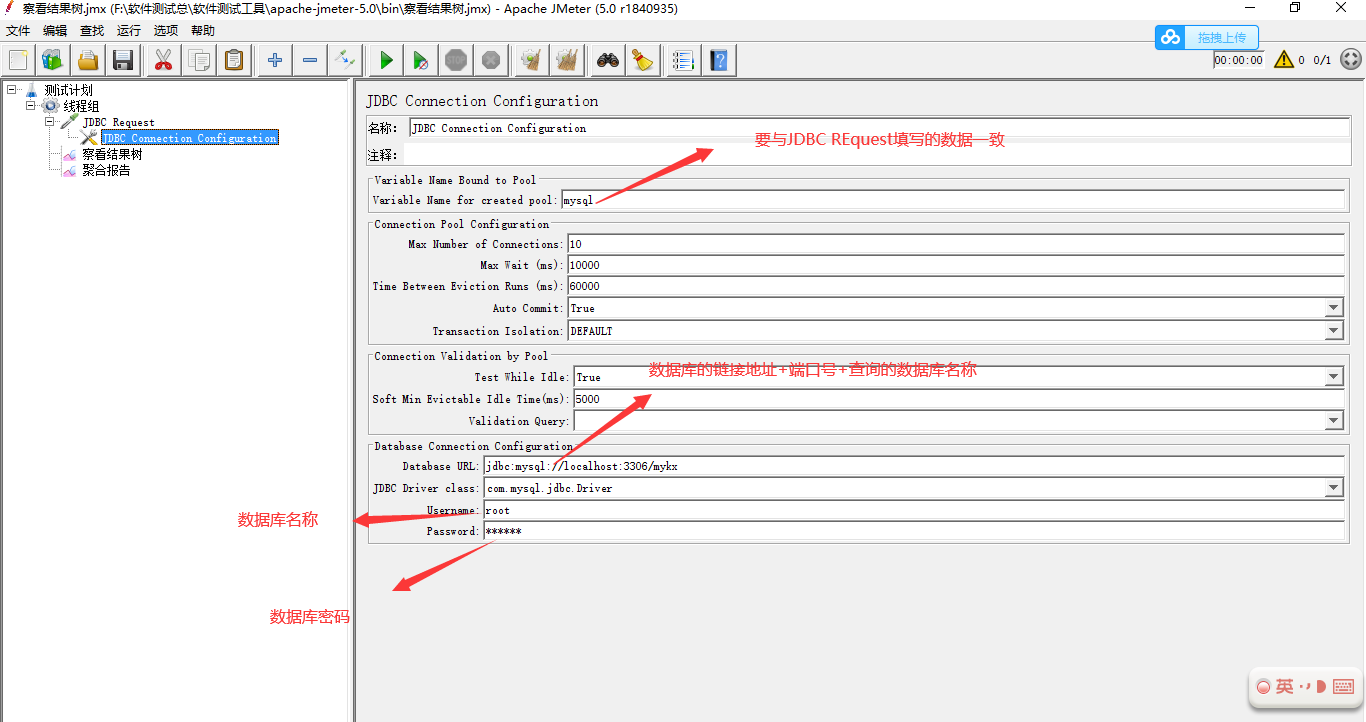Open the Validation Query dropdown
This screenshot has height=722, width=1366.
(1334, 421)
